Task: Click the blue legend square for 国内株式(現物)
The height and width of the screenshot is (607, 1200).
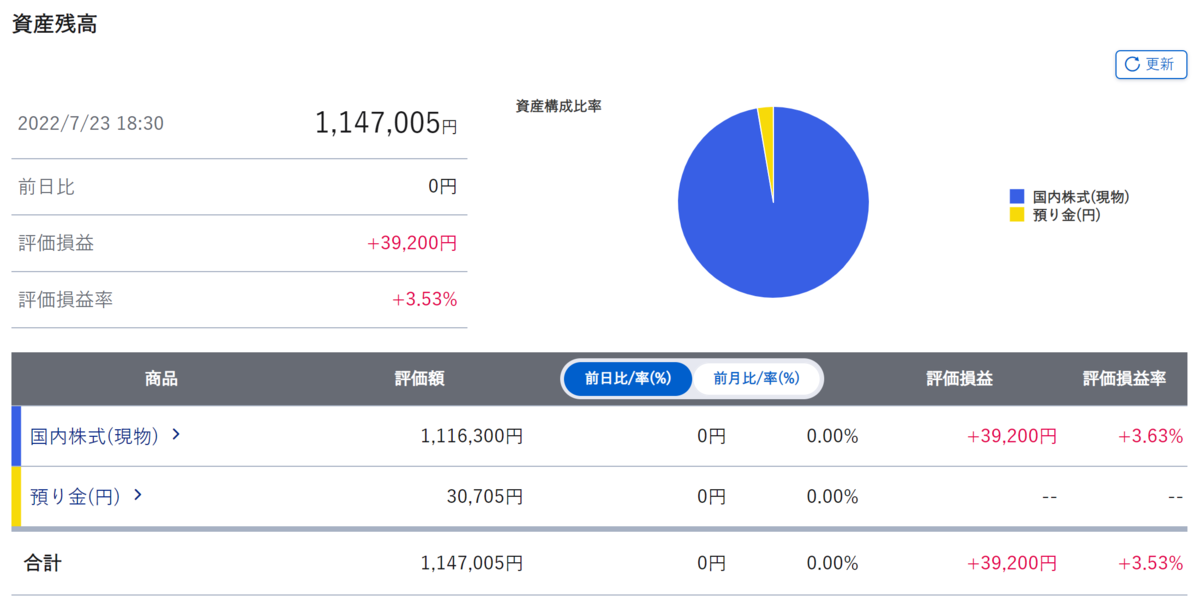Action: pyautogui.click(x=1015, y=198)
